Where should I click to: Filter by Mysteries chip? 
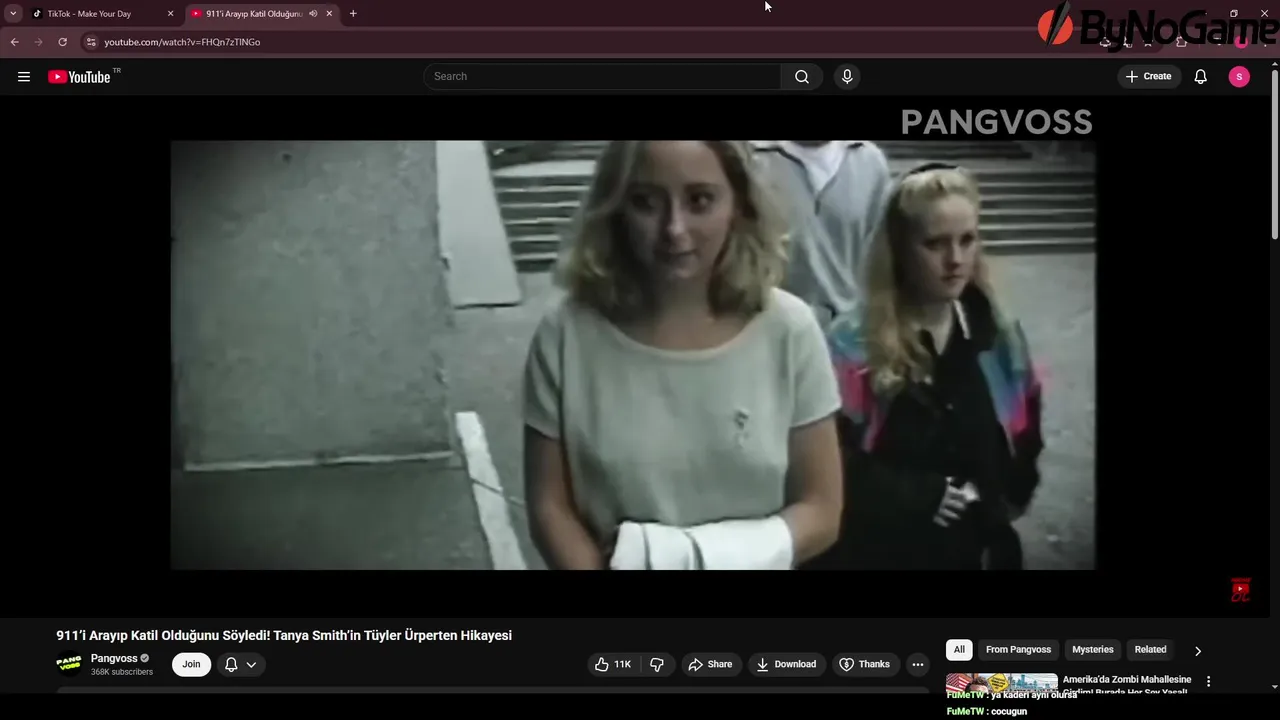[1092, 650]
